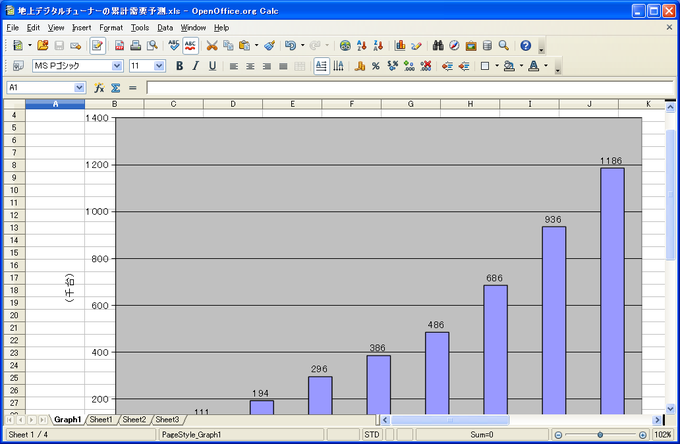The image size is (680, 444).
Task: Click the New document icon
Action: point(18,45)
